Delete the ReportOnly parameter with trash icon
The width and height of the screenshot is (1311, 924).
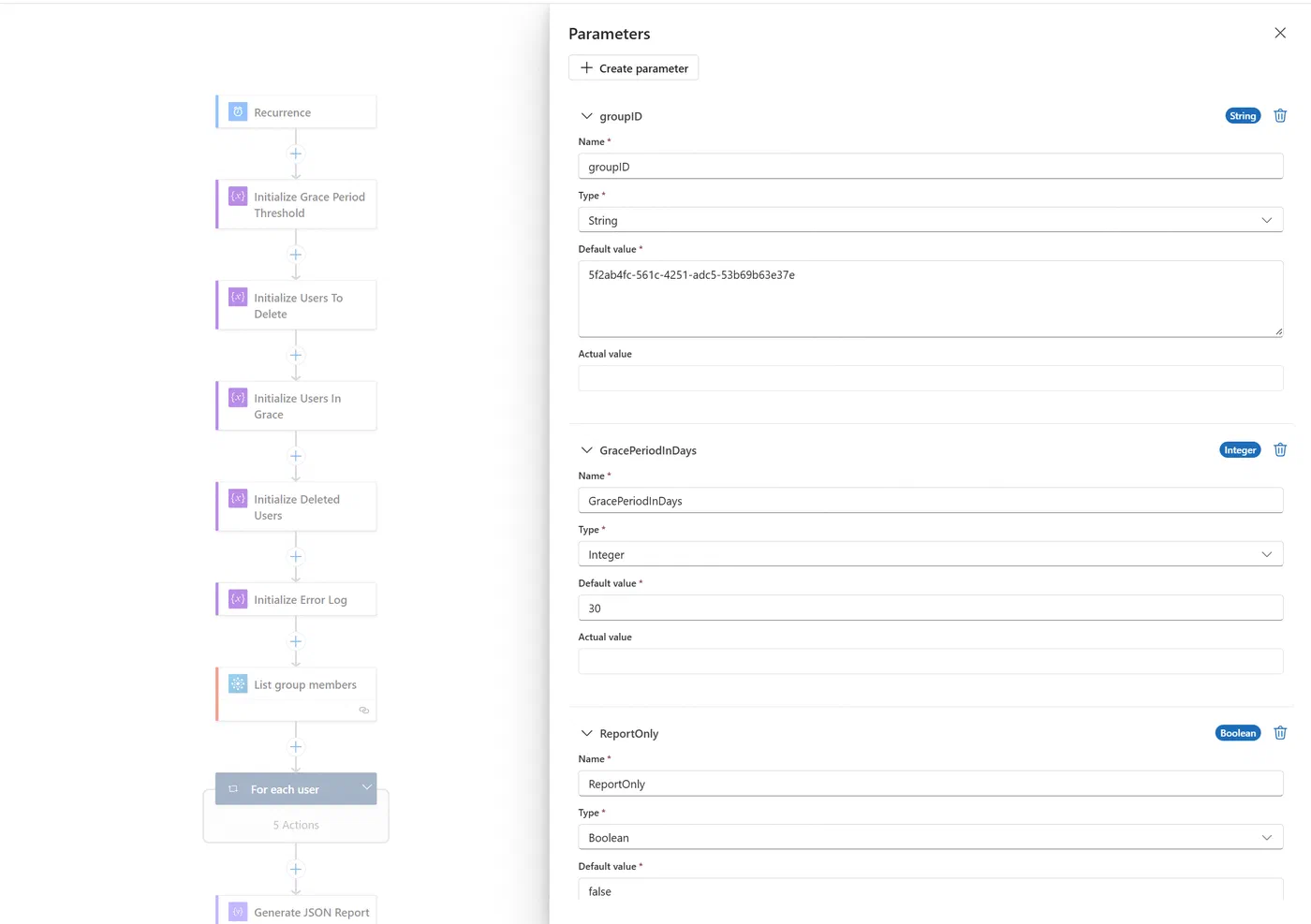(1280, 733)
